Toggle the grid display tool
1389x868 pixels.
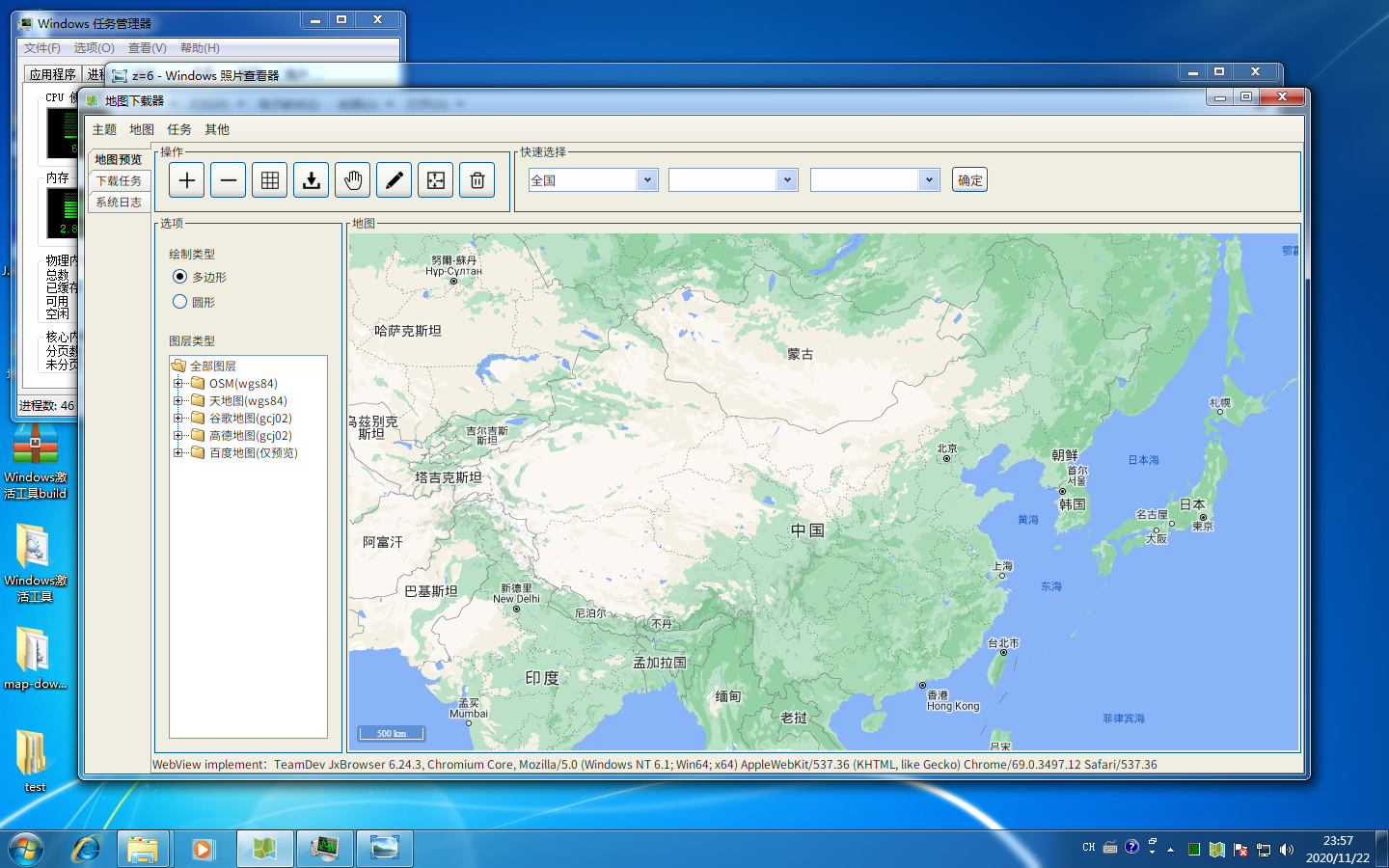270,180
